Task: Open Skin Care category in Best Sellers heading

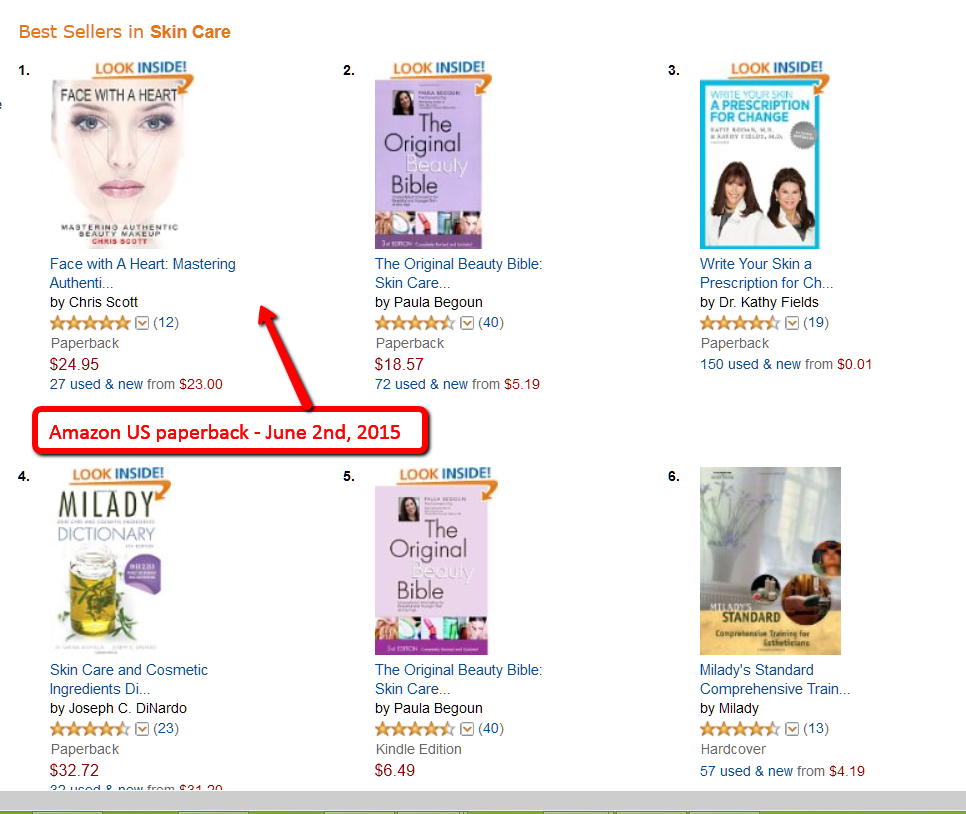Action: (x=190, y=32)
